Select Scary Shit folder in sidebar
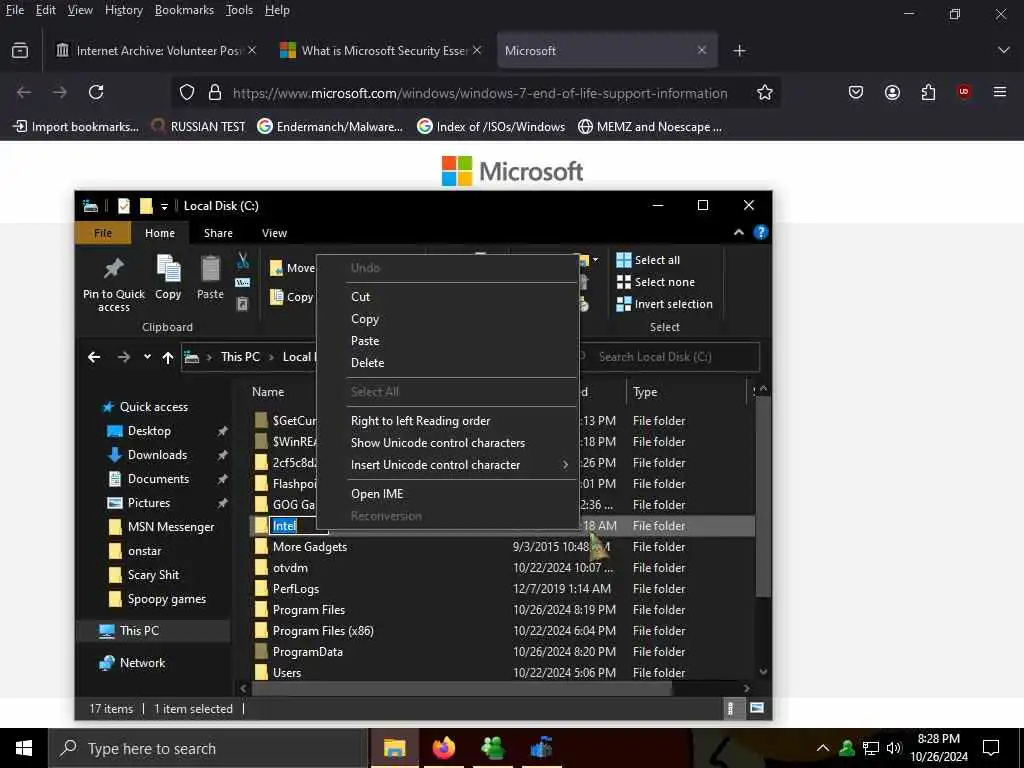Screen dimensions: 1024x768 pyautogui.click(x=153, y=575)
